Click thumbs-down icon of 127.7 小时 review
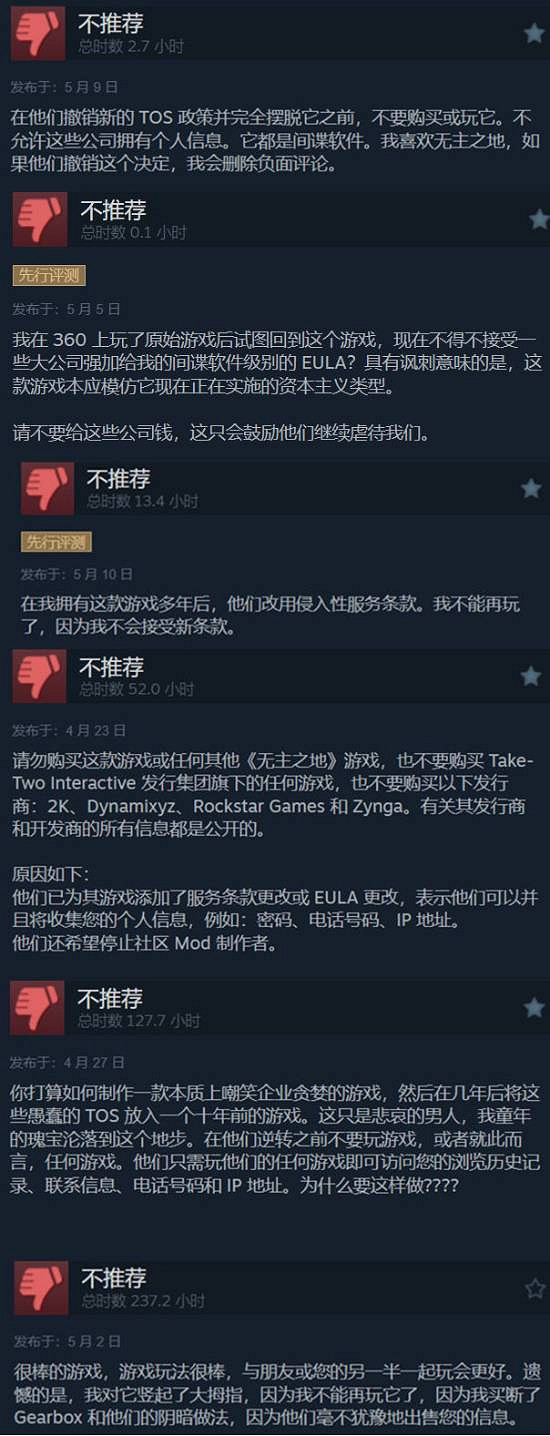Viewport: 550px width, 1436px height. click(x=37, y=1007)
